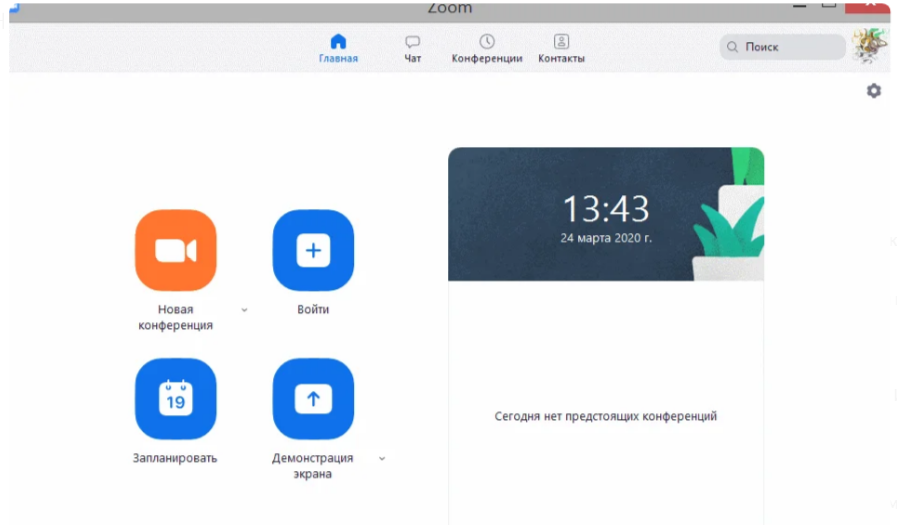The height and width of the screenshot is (525, 897).
Task: Click the Демонстрация экрана upward arrow icon
Action: pyautogui.click(x=313, y=399)
